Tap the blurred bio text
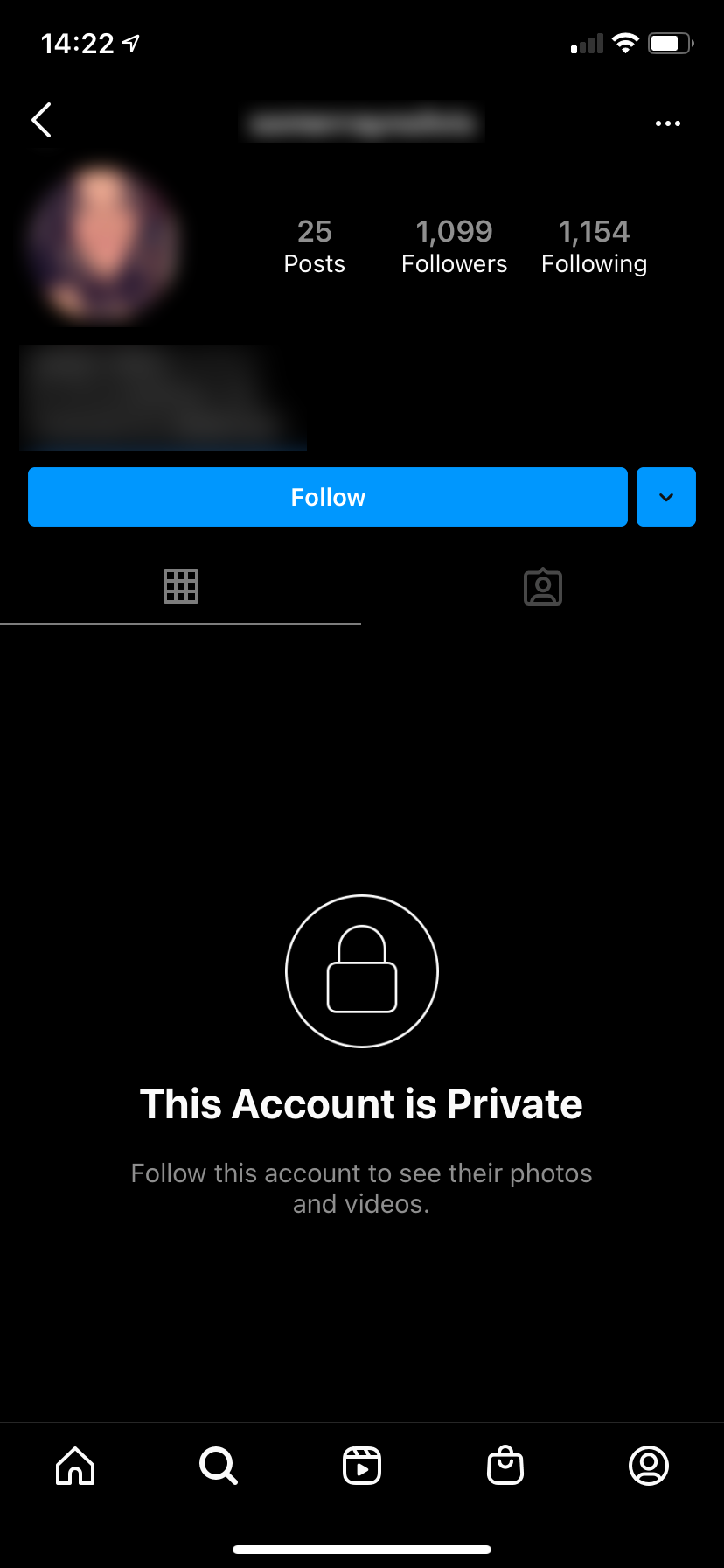This screenshot has width=724, height=1568. (x=163, y=397)
